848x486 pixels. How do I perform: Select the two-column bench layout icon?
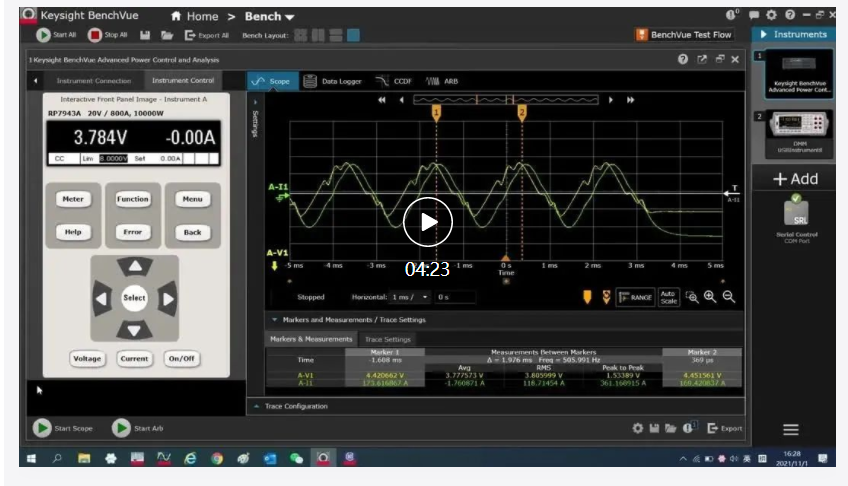tap(318, 36)
